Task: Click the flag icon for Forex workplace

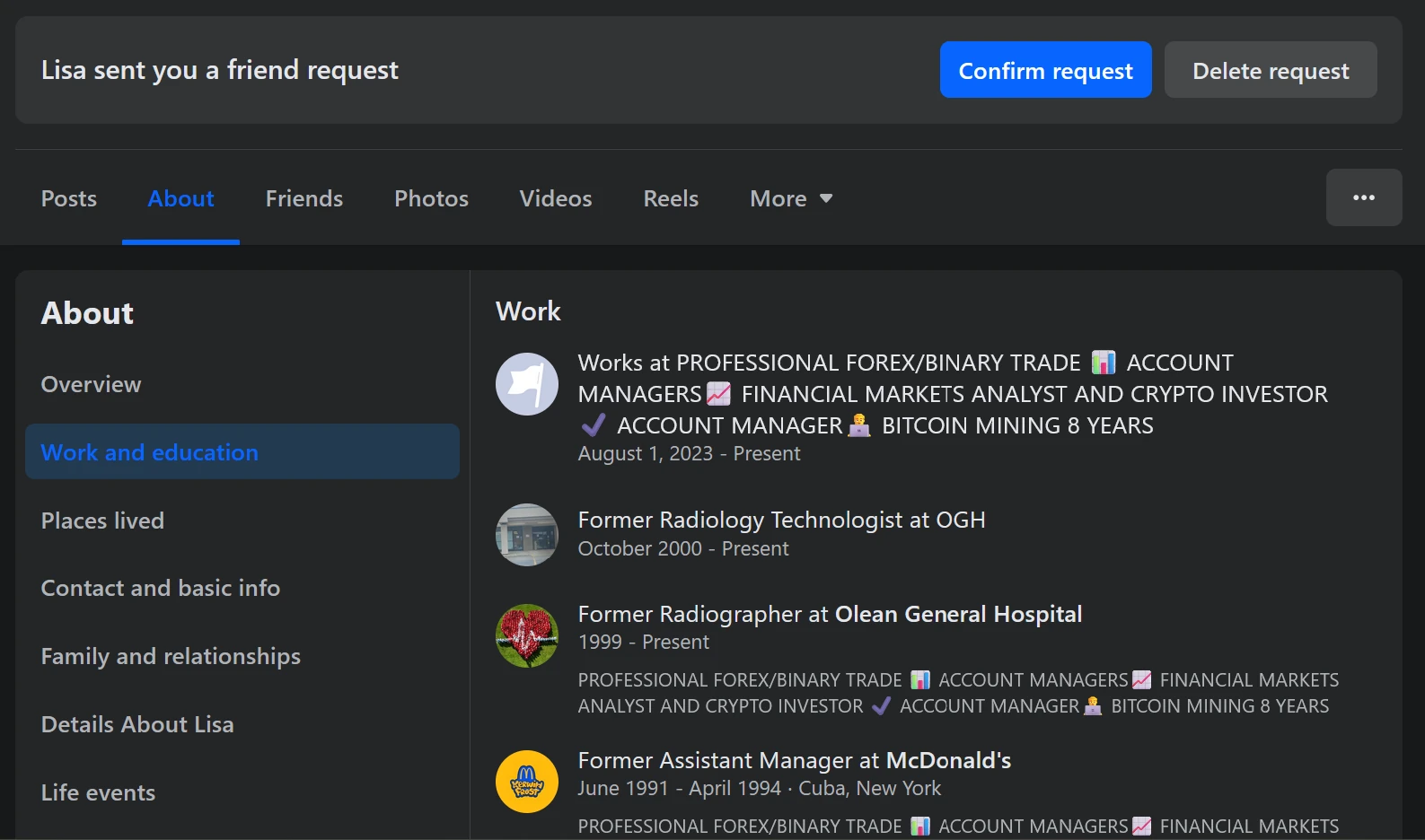Action: coord(527,384)
